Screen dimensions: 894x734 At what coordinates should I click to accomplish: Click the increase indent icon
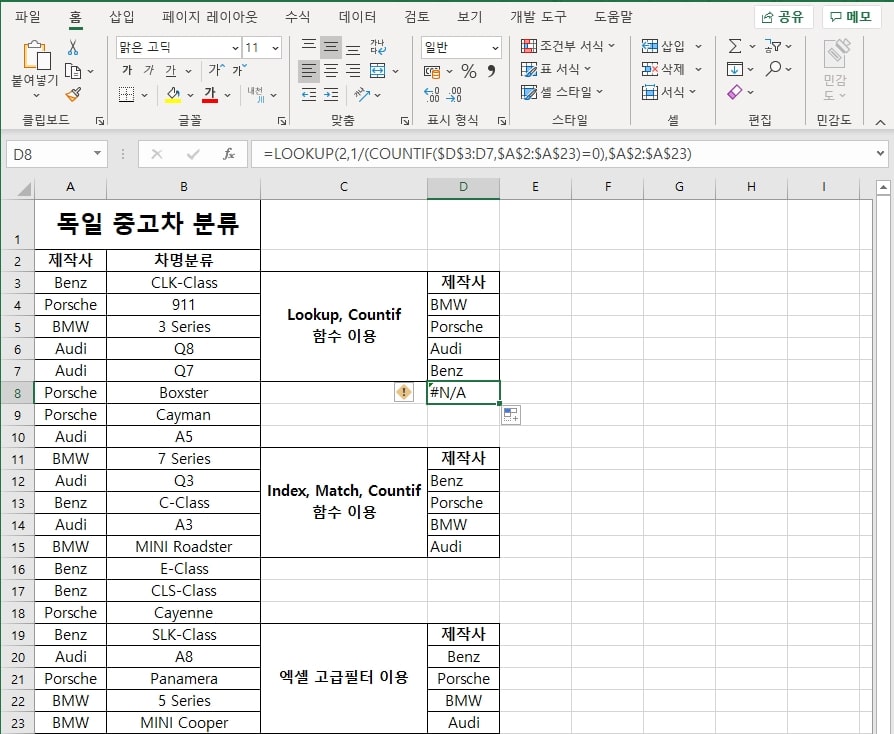(x=331, y=95)
